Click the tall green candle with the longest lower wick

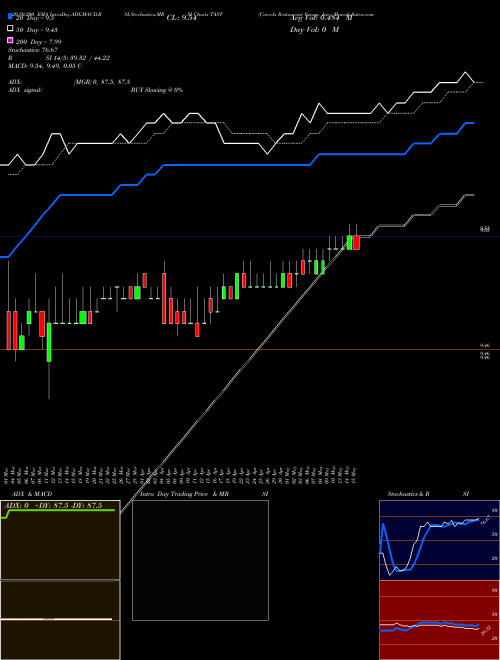tap(49, 342)
